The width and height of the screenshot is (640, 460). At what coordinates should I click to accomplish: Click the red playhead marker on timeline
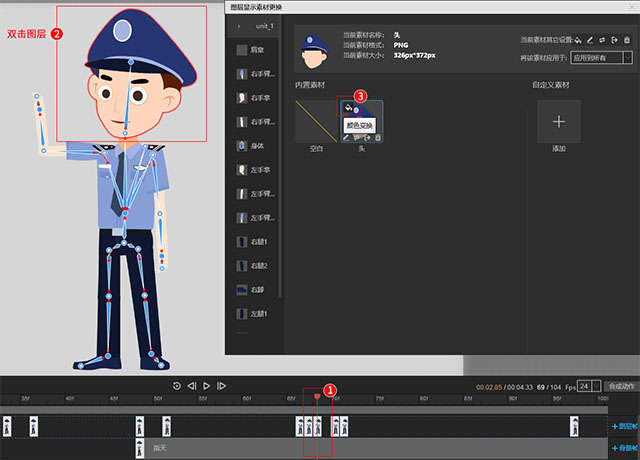click(318, 397)
